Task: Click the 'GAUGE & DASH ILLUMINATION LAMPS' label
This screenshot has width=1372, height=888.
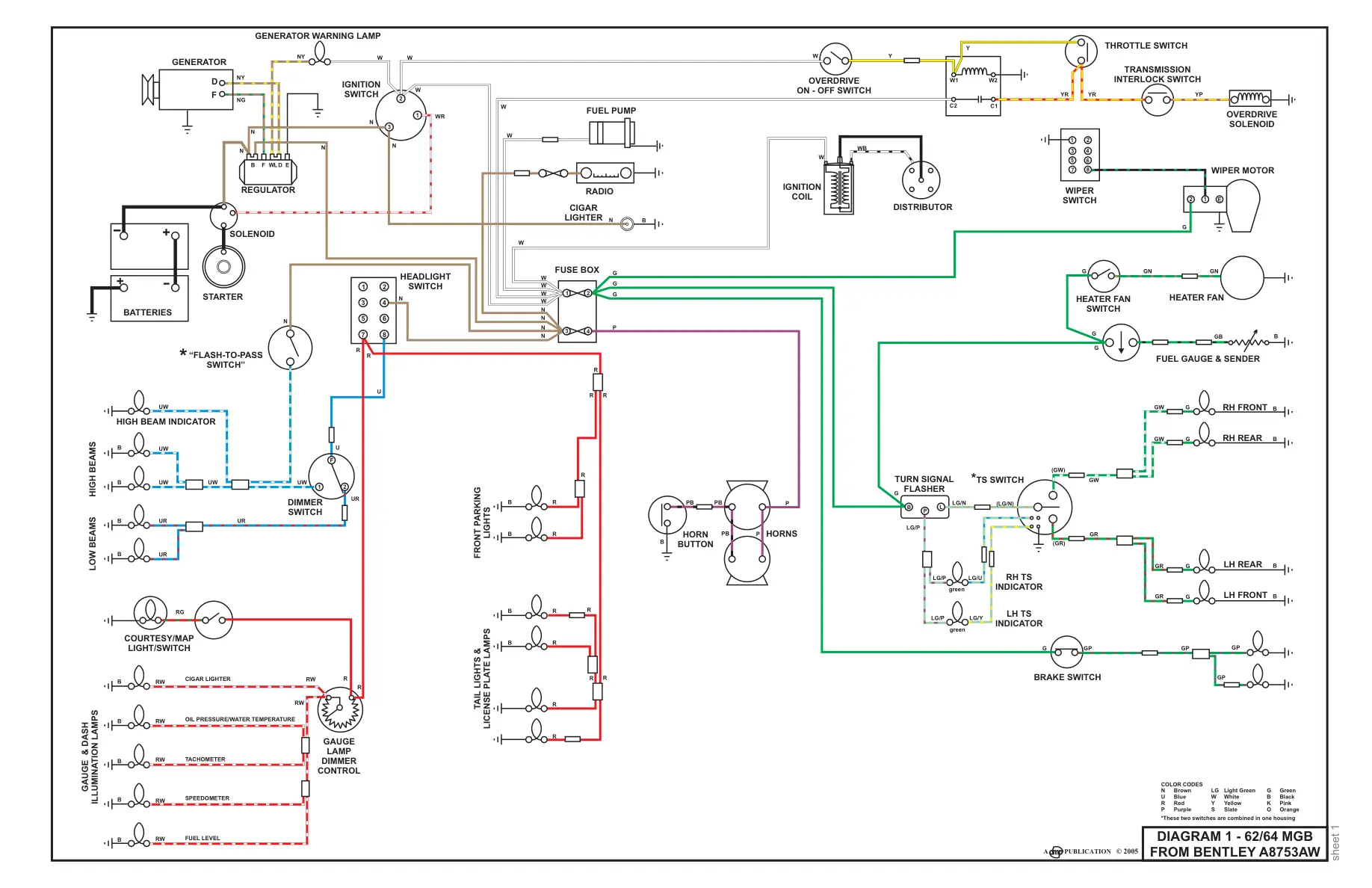Action: point(90,757)
